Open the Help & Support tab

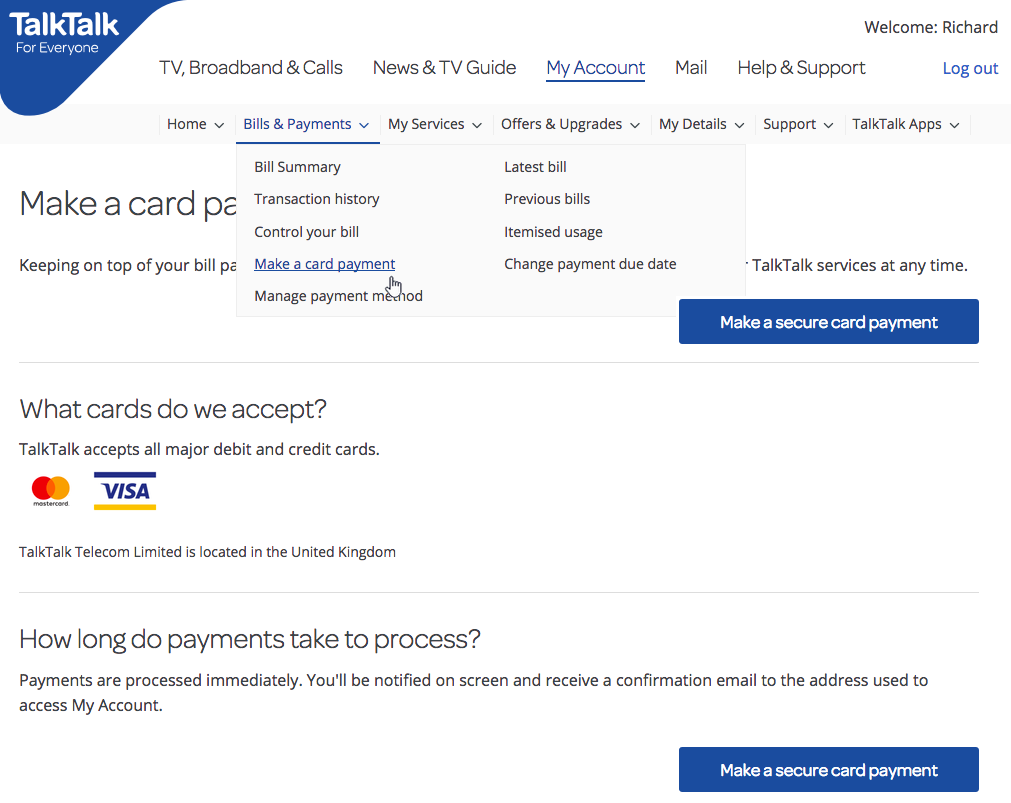(x=801, y=68)
